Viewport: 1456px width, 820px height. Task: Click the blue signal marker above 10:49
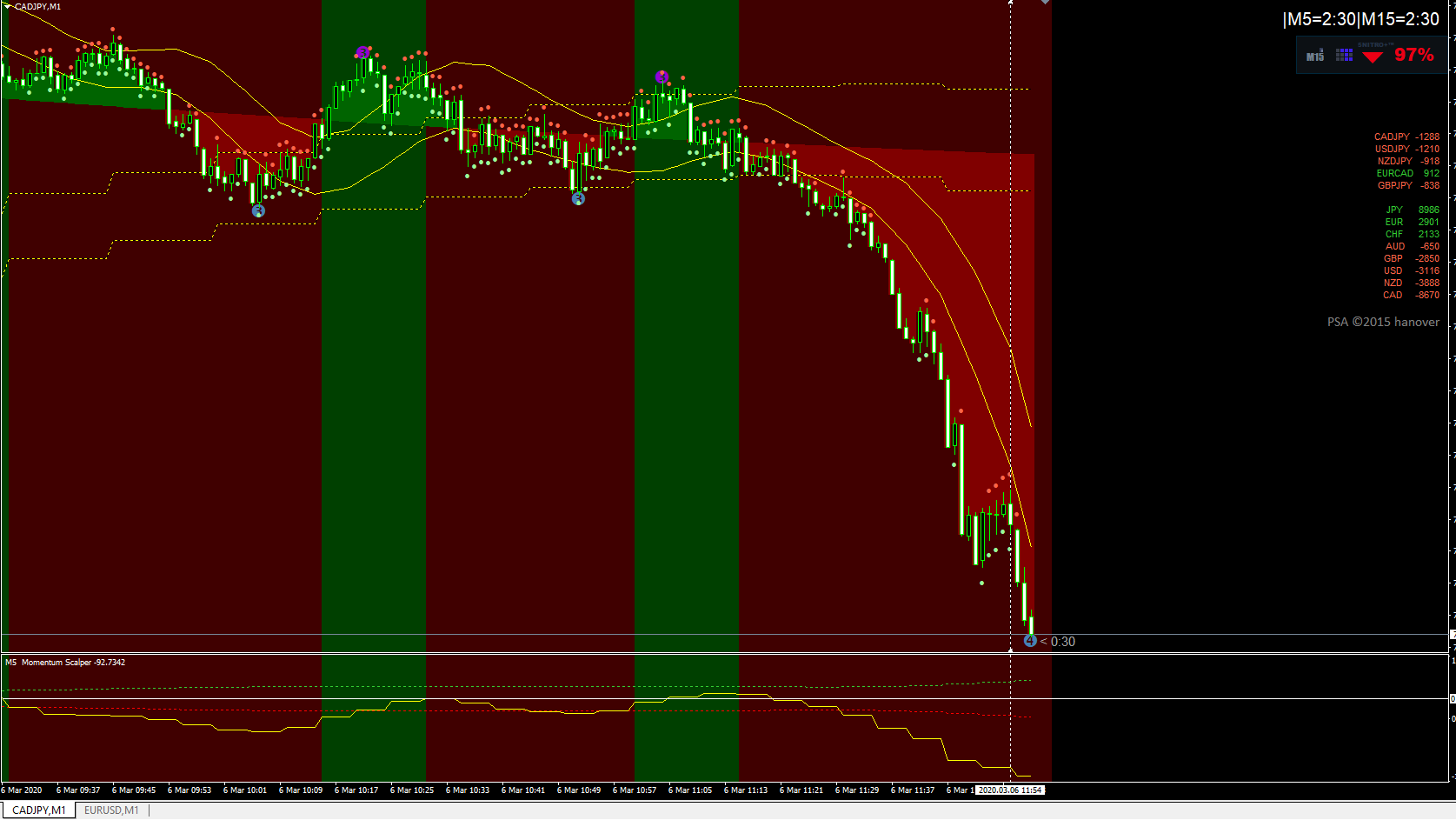[x=578, y=199]
